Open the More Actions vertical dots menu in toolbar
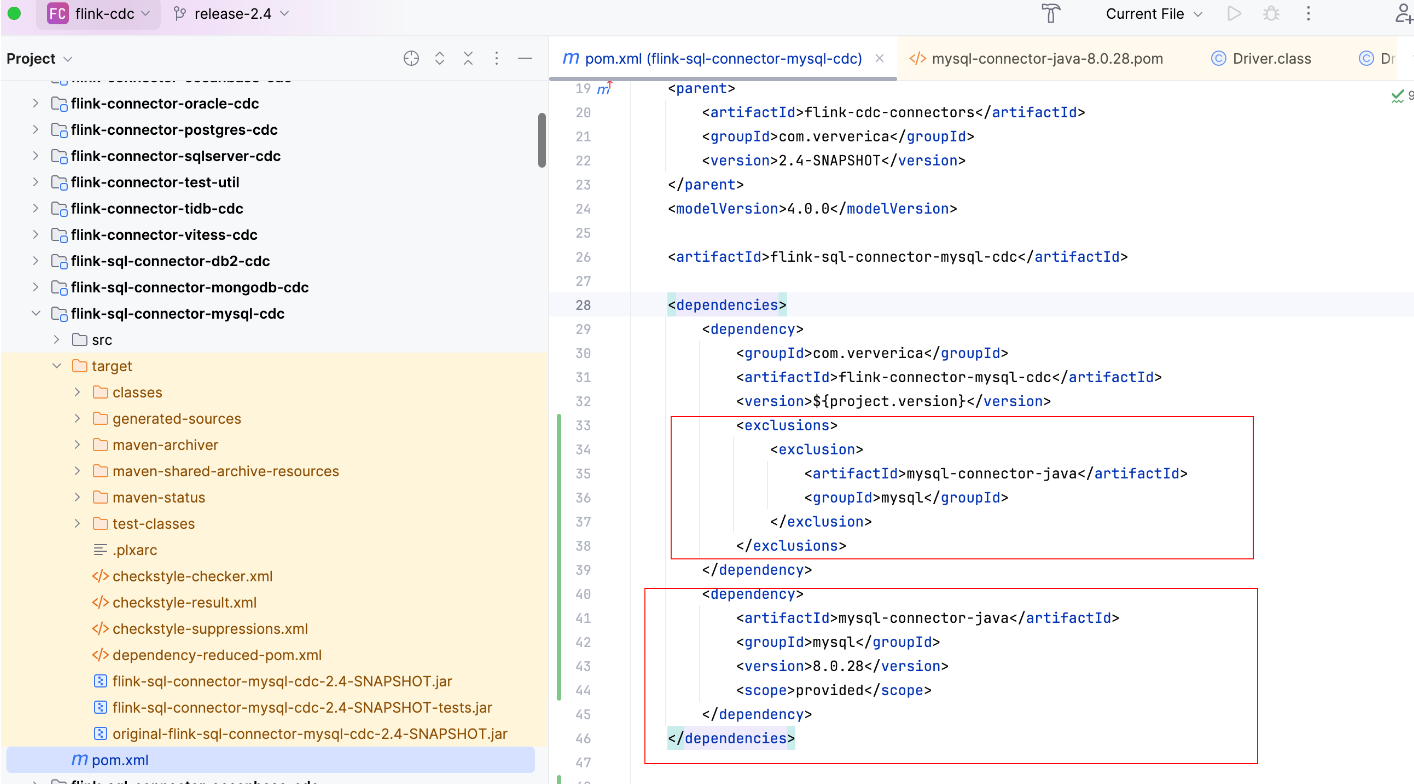This screenshot has height=784, width=1414. pyautogui.click(x=1308, y=14)
